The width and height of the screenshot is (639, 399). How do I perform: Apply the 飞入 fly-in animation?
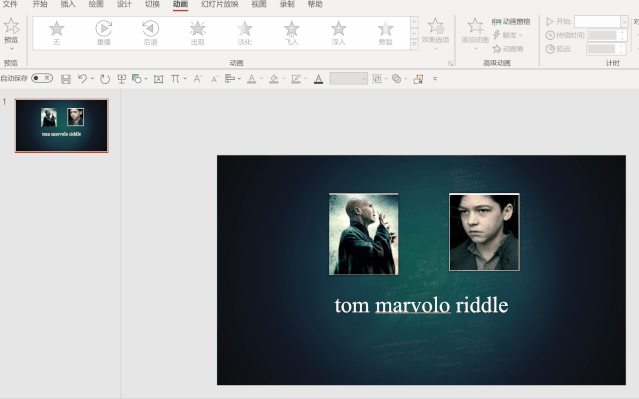pyautogui.click(x=291, y=33)
